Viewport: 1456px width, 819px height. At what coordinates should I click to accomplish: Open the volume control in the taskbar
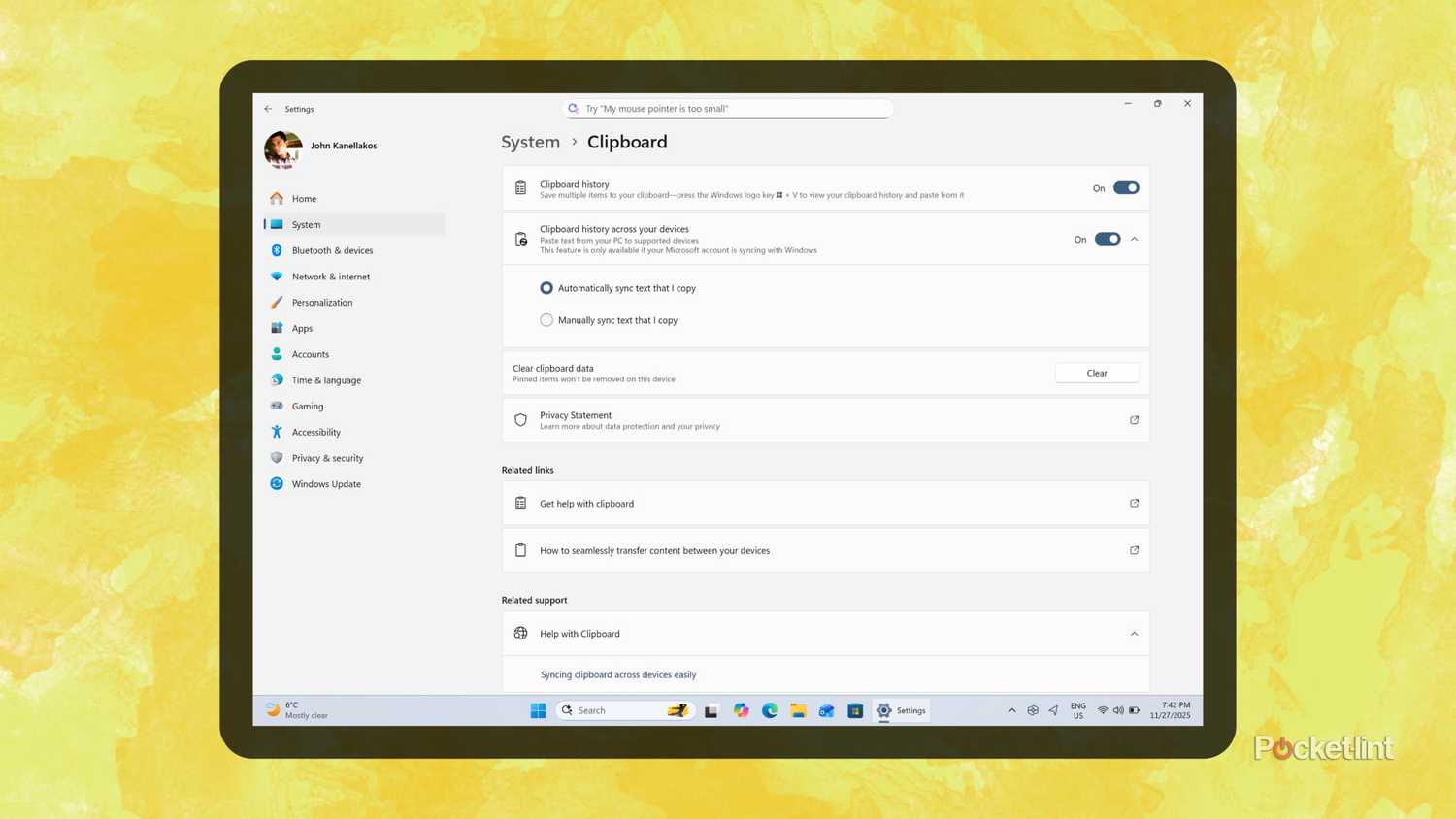tap(1118, 710)
